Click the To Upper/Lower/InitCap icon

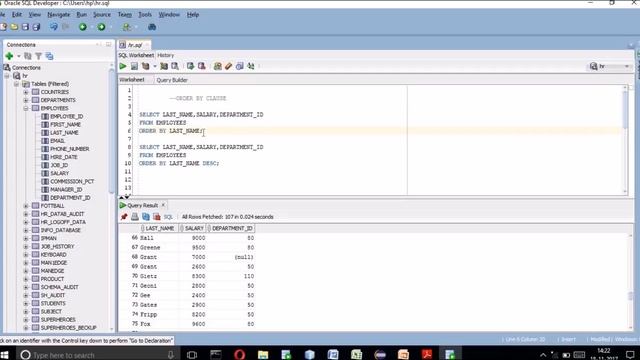tap(251, 66)
